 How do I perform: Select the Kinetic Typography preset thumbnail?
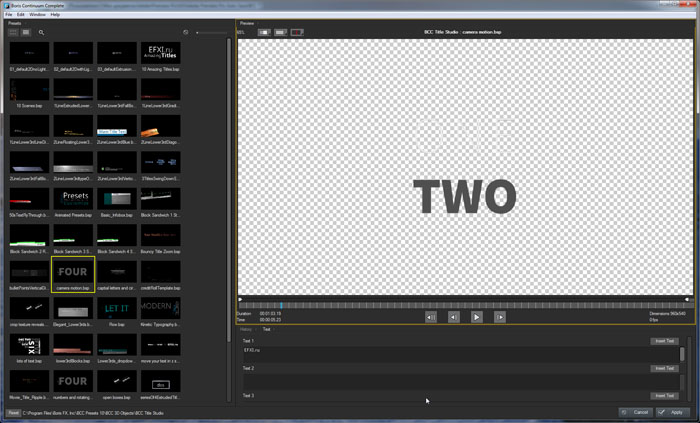tap(161, 309)
